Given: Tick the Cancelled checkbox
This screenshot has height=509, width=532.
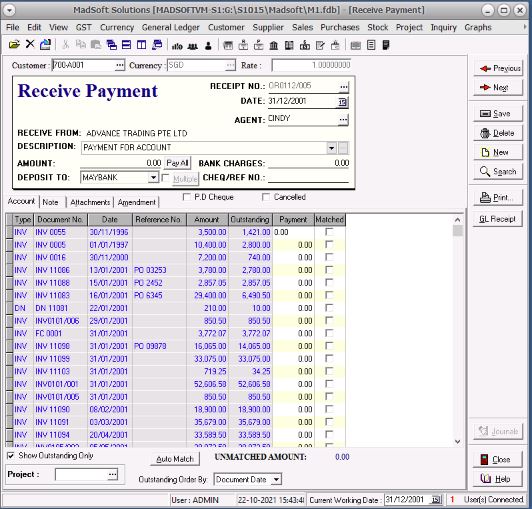Looking at the screenshot, I should 266,197.
